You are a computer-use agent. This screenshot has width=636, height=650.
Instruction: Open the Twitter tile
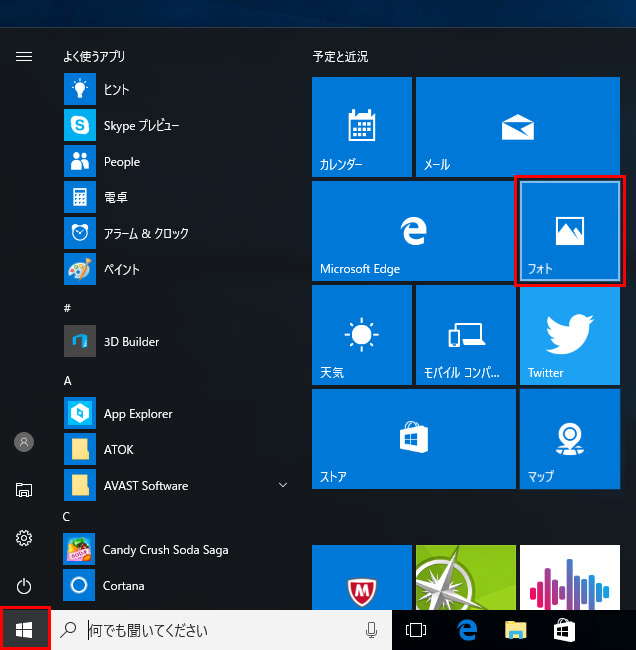(569, 335)
